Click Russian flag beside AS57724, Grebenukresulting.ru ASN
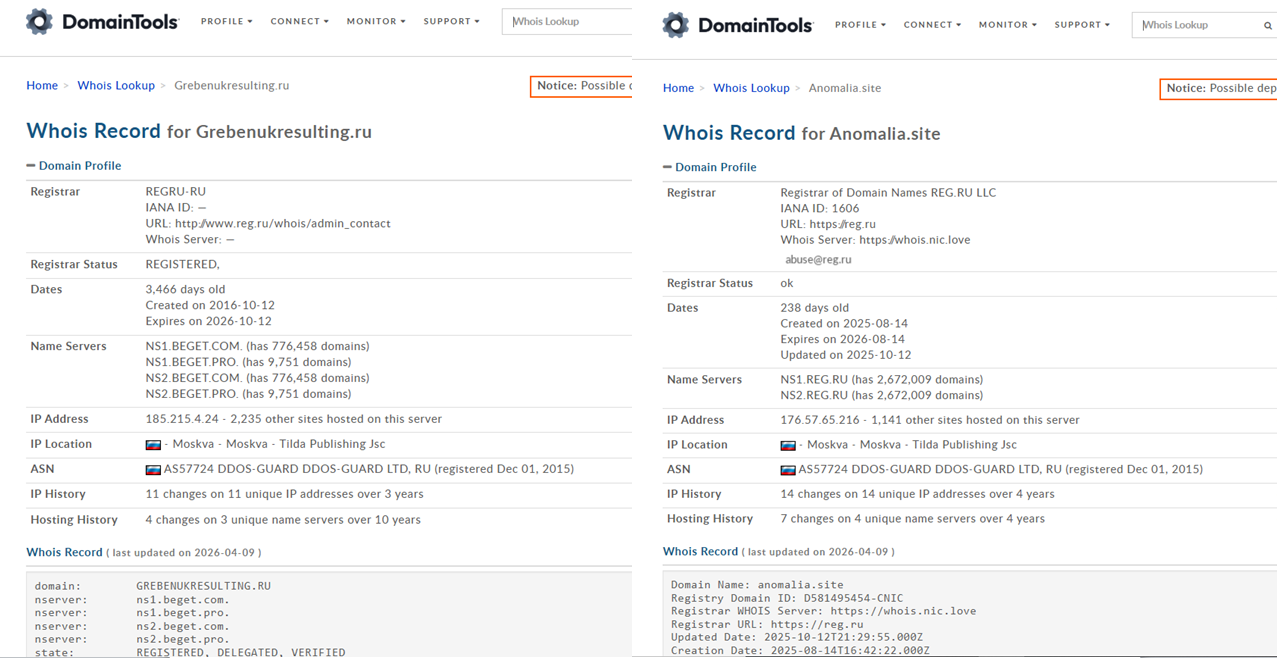 point(153,470)
